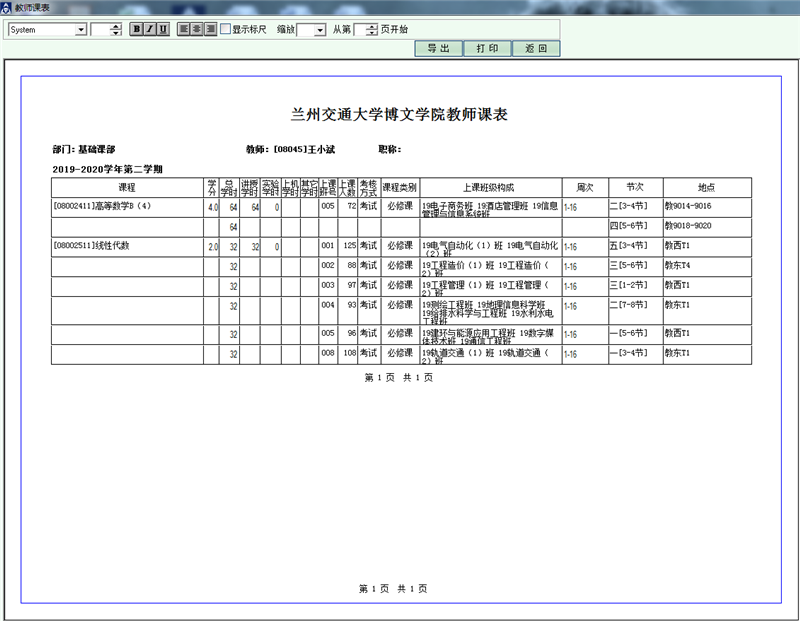Click the font size stepper
Viewport: 800px width, 621px height.
pyautogui.click(x=117, y=30)
